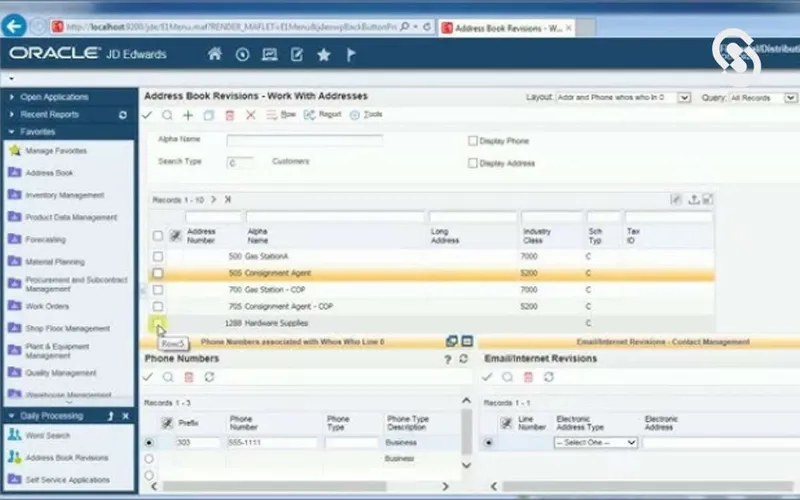Refresh the Recent Reports list
This screenshot has width=800, height=500.
[123, 115]
